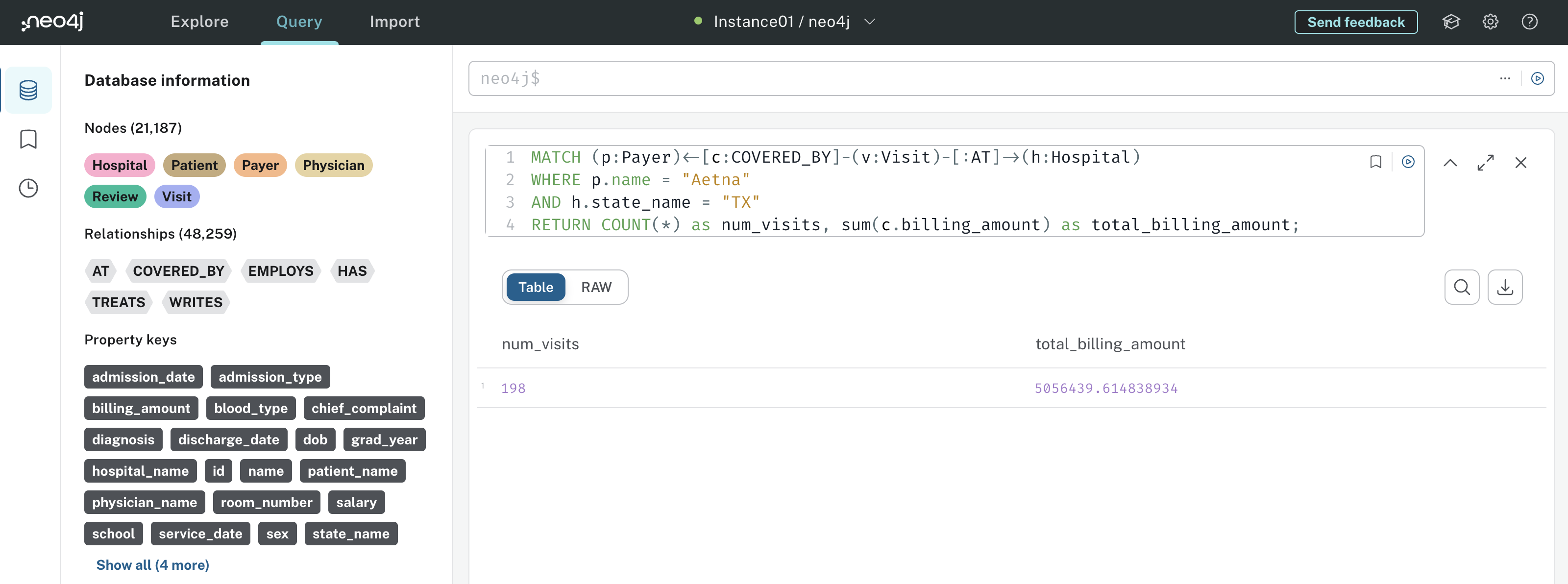This screenshot has height=584, width=1568.
Task: Run the query using the play icon beside the editor
Action: pos(1538,78)
